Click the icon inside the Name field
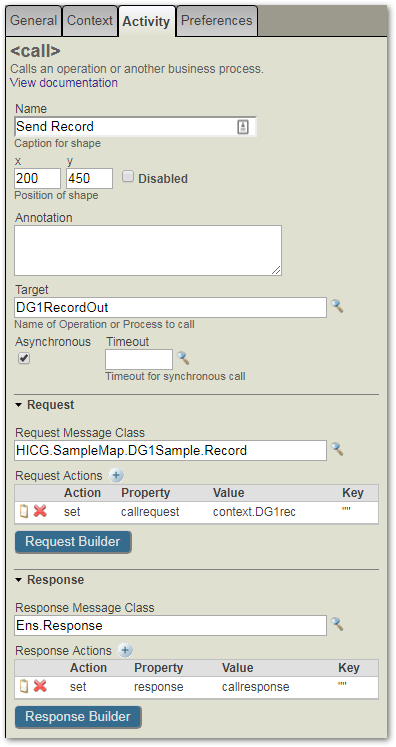This screenshot has width=396, height=747. tap(243, 127)
